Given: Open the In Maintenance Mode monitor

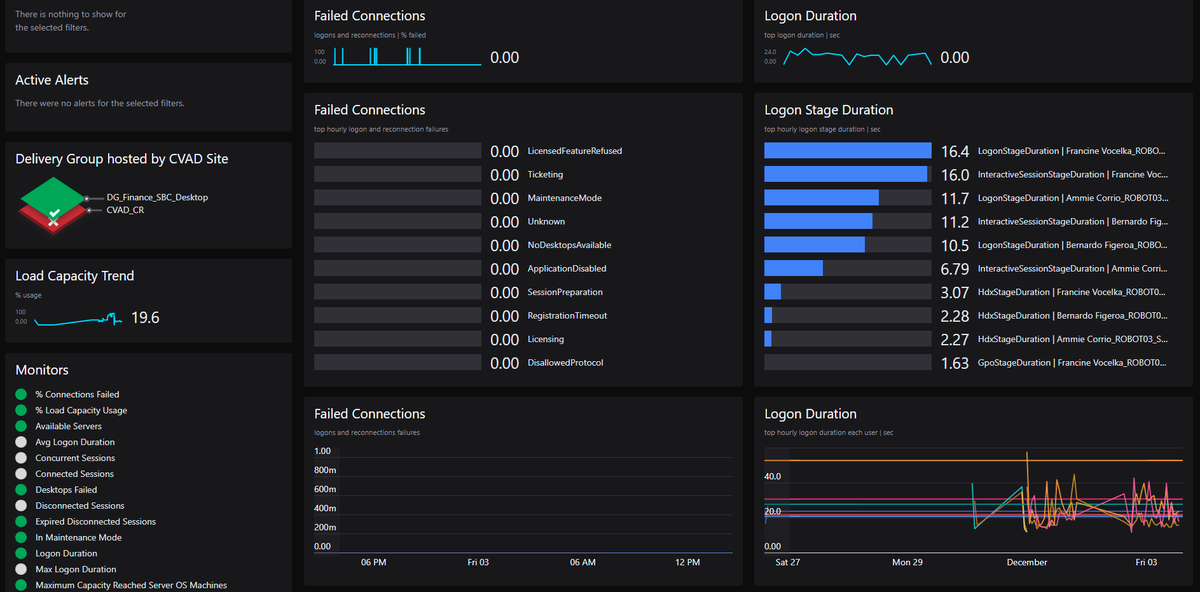Looking at the screenshot, I should point(78,537).
